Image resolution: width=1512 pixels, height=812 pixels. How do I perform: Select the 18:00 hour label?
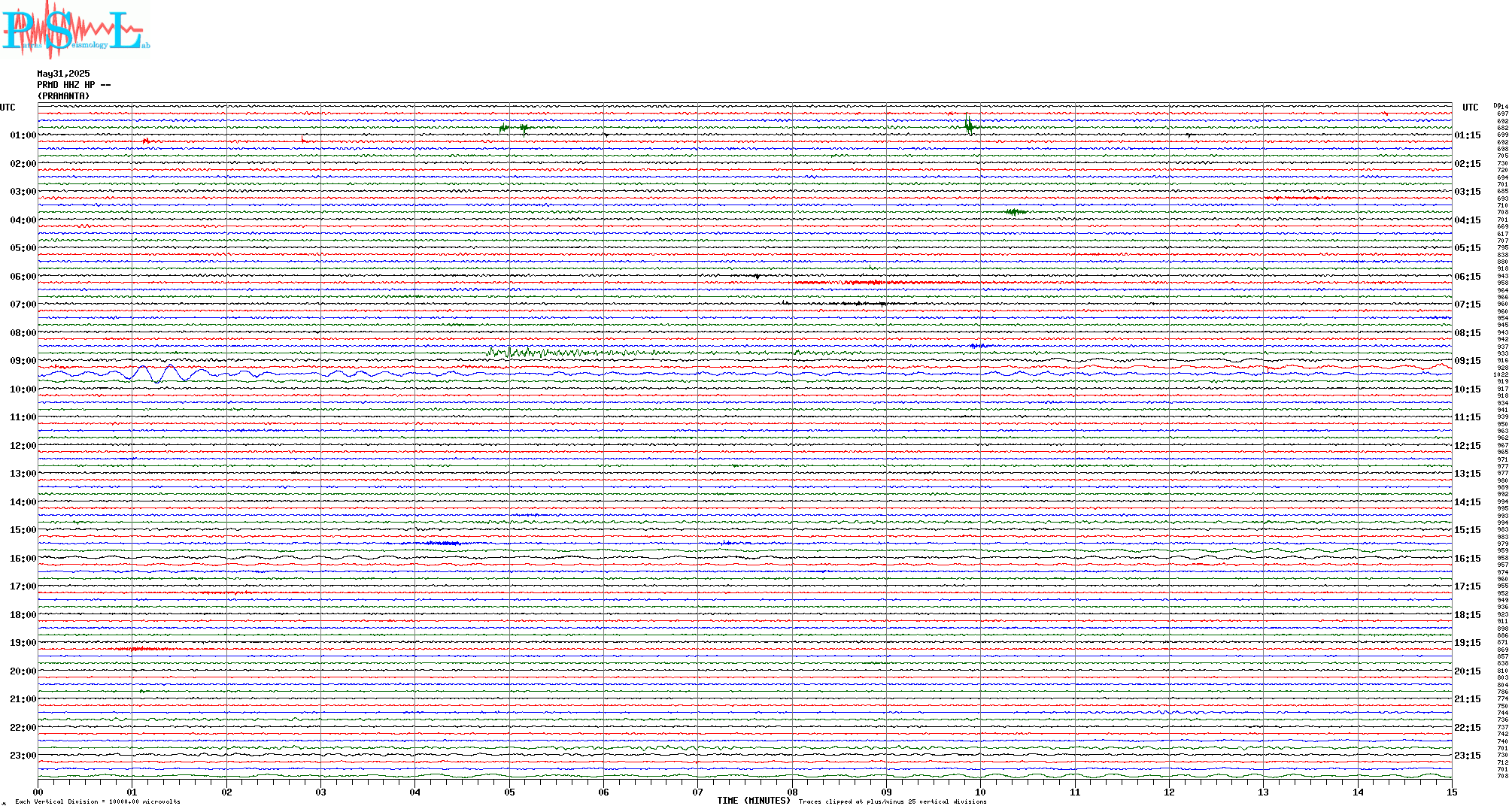pos(23,615)
